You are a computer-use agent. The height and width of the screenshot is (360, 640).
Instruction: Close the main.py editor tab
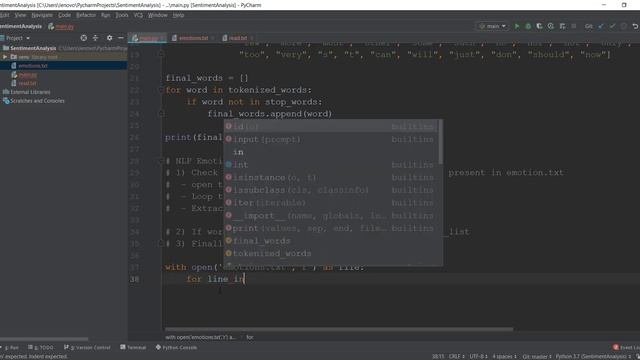tap(162, 38)
